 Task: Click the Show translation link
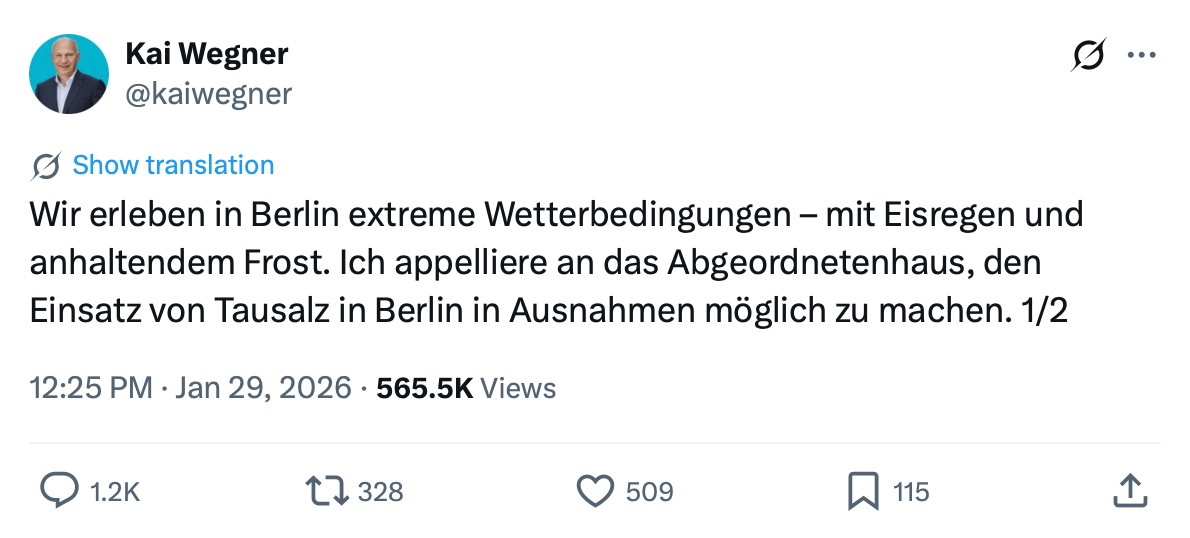[x=173, y=165]
